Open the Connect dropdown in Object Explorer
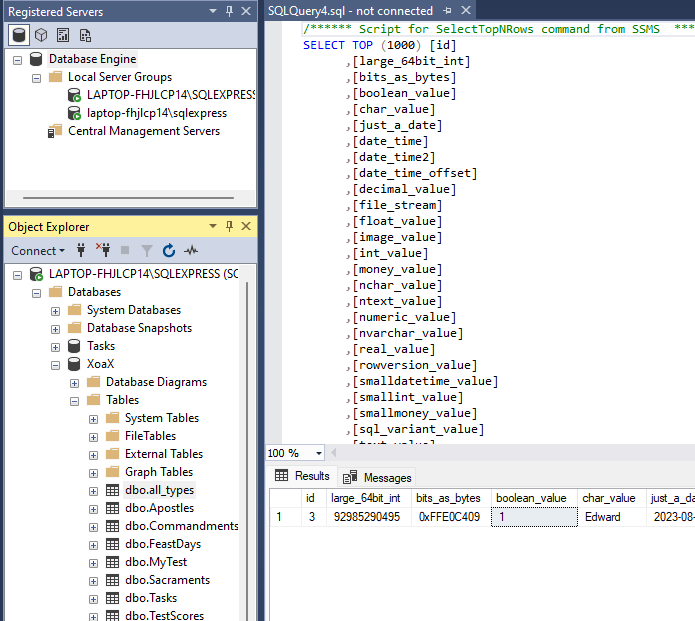 [x=38, y=251]
